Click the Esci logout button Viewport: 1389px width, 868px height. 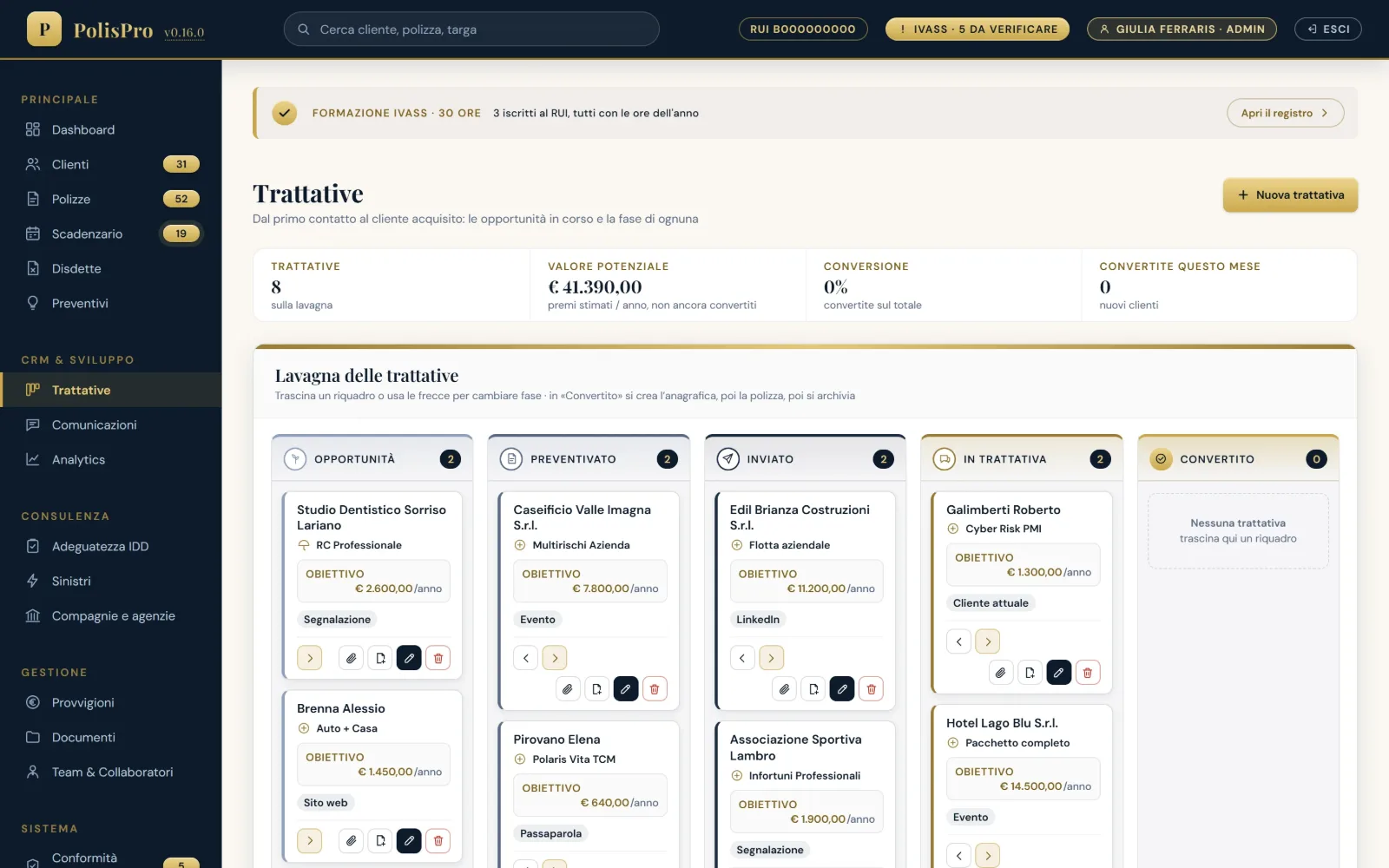coord(1328,29)
